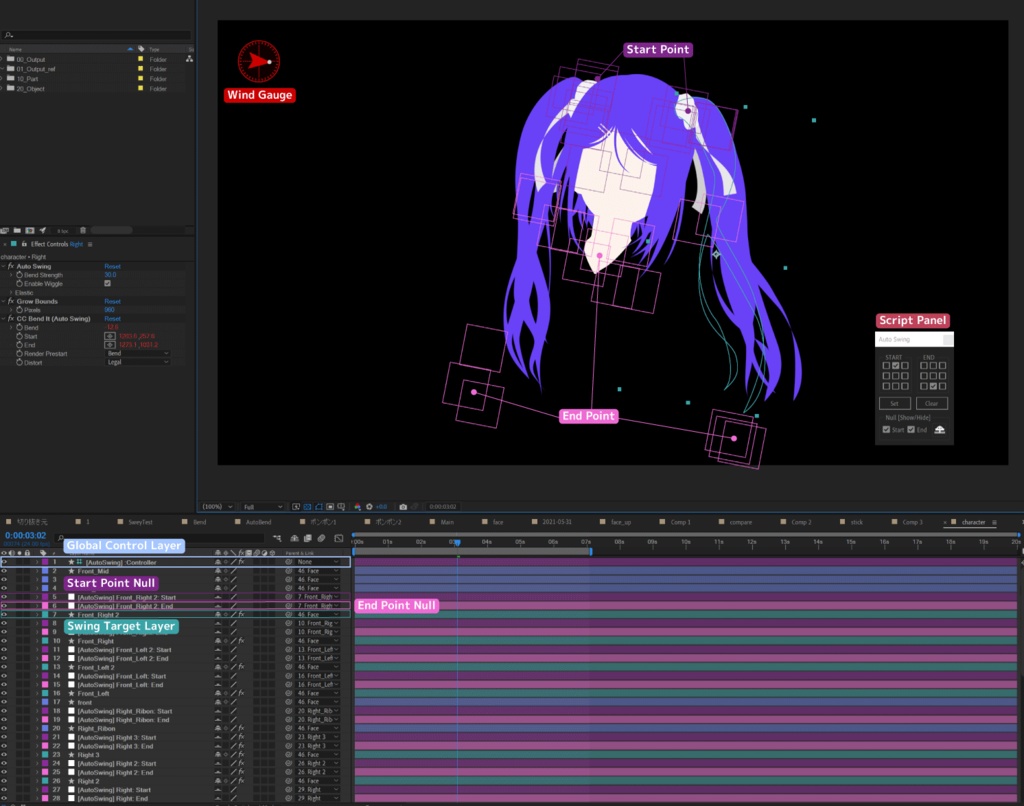This screenshot has width=1024, height=806.
Task: Click the Clear button in script panel
Action: click(x=931, y=403)
